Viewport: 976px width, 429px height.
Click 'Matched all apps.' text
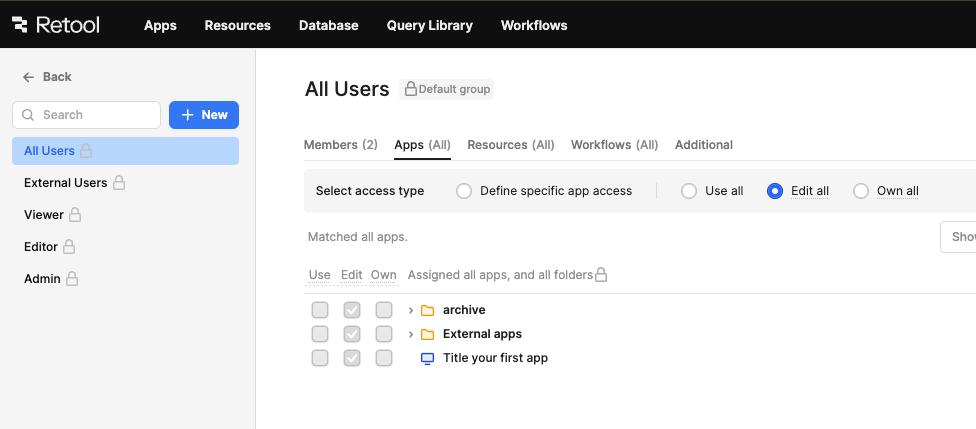coord(358,237)
